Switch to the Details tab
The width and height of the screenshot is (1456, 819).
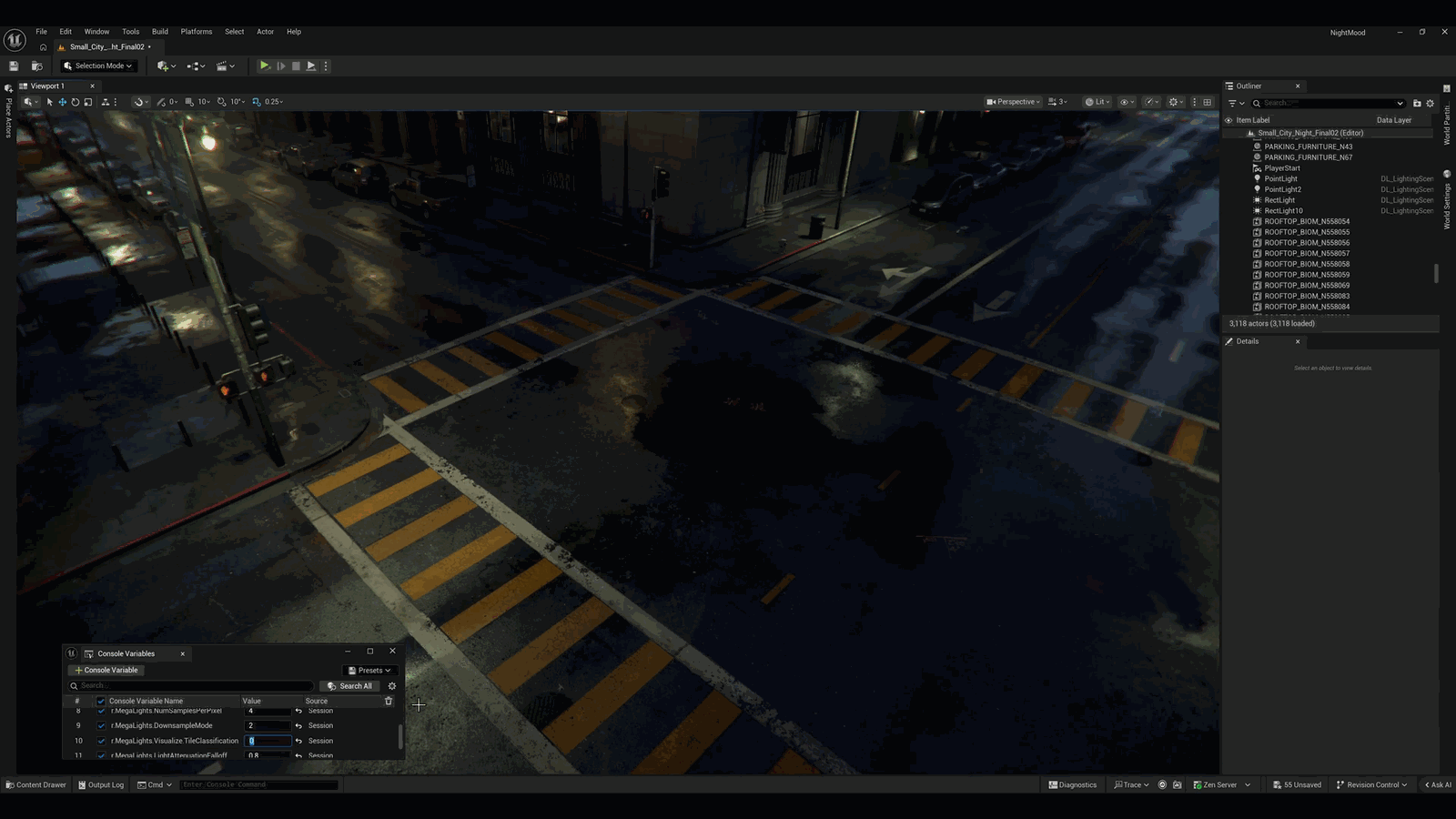coord(1248,341)
